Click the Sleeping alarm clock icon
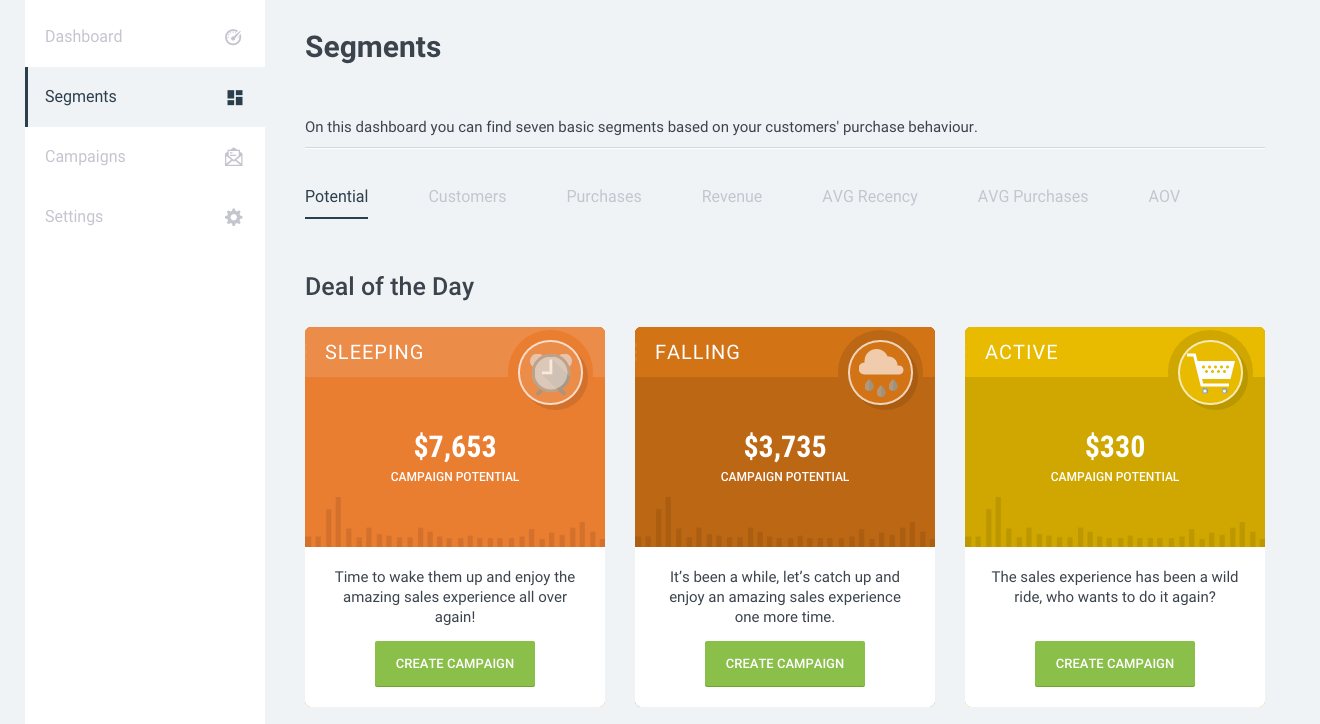Viewport: 1320px width, 724px height. (551, 373)
